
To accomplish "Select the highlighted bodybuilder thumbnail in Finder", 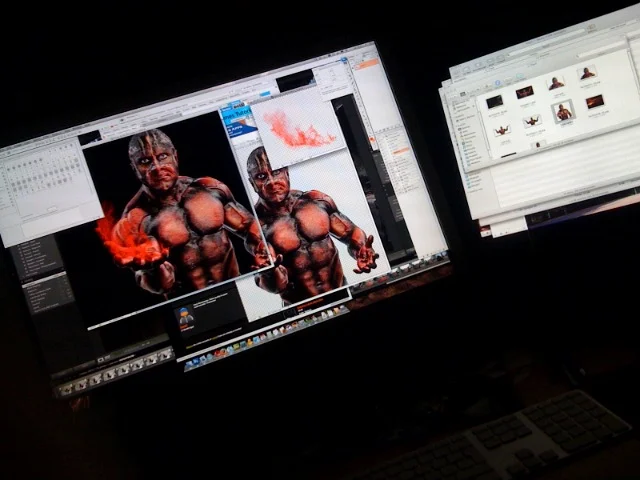I will pos(563,110).
